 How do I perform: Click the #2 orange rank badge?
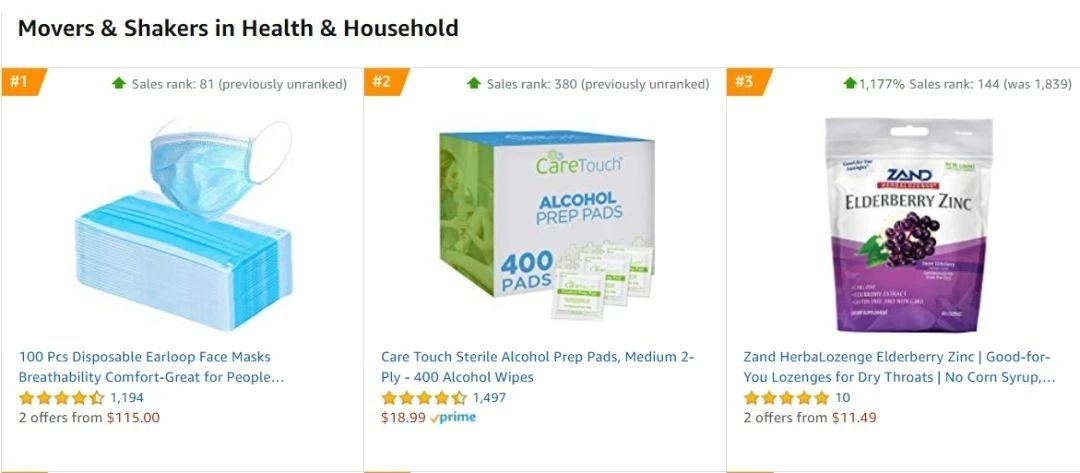pos(384,82)
